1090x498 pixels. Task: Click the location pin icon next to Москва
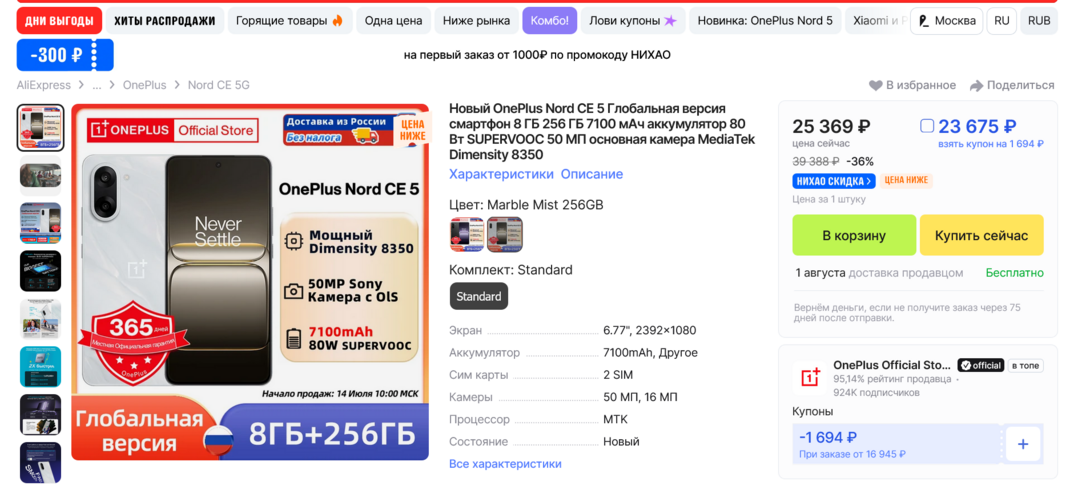click(x=924, y=21)
